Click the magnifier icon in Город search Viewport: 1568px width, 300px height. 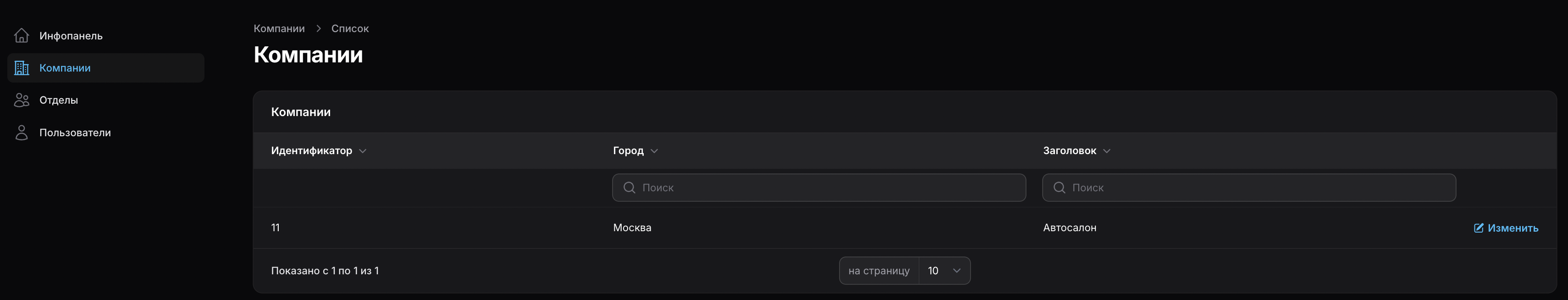click(x=629, y=188)
